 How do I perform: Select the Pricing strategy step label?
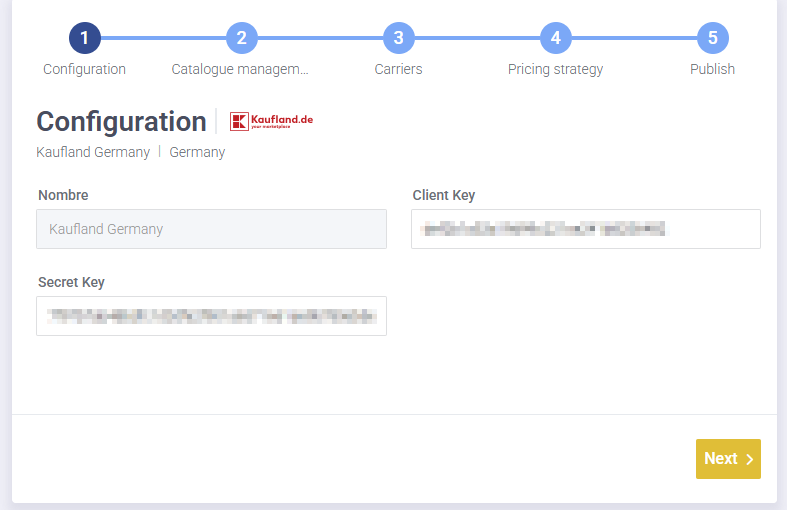[555, 69]
